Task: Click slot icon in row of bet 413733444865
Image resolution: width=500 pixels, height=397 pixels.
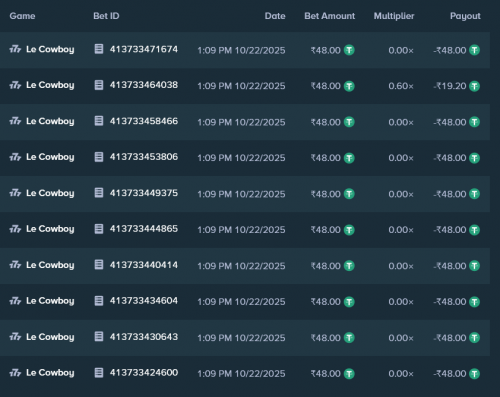Action: 15,229
